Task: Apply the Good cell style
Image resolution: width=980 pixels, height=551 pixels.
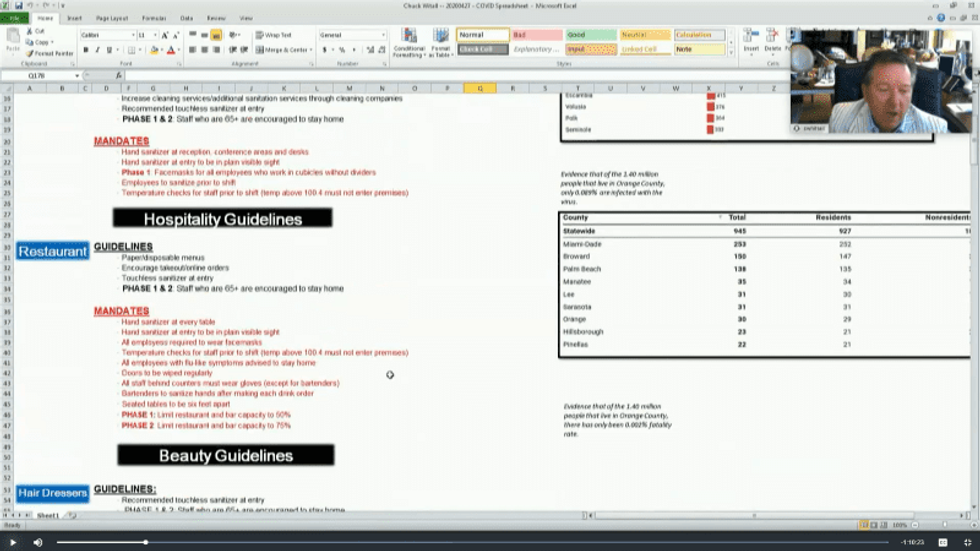Action: coord(590,35)
